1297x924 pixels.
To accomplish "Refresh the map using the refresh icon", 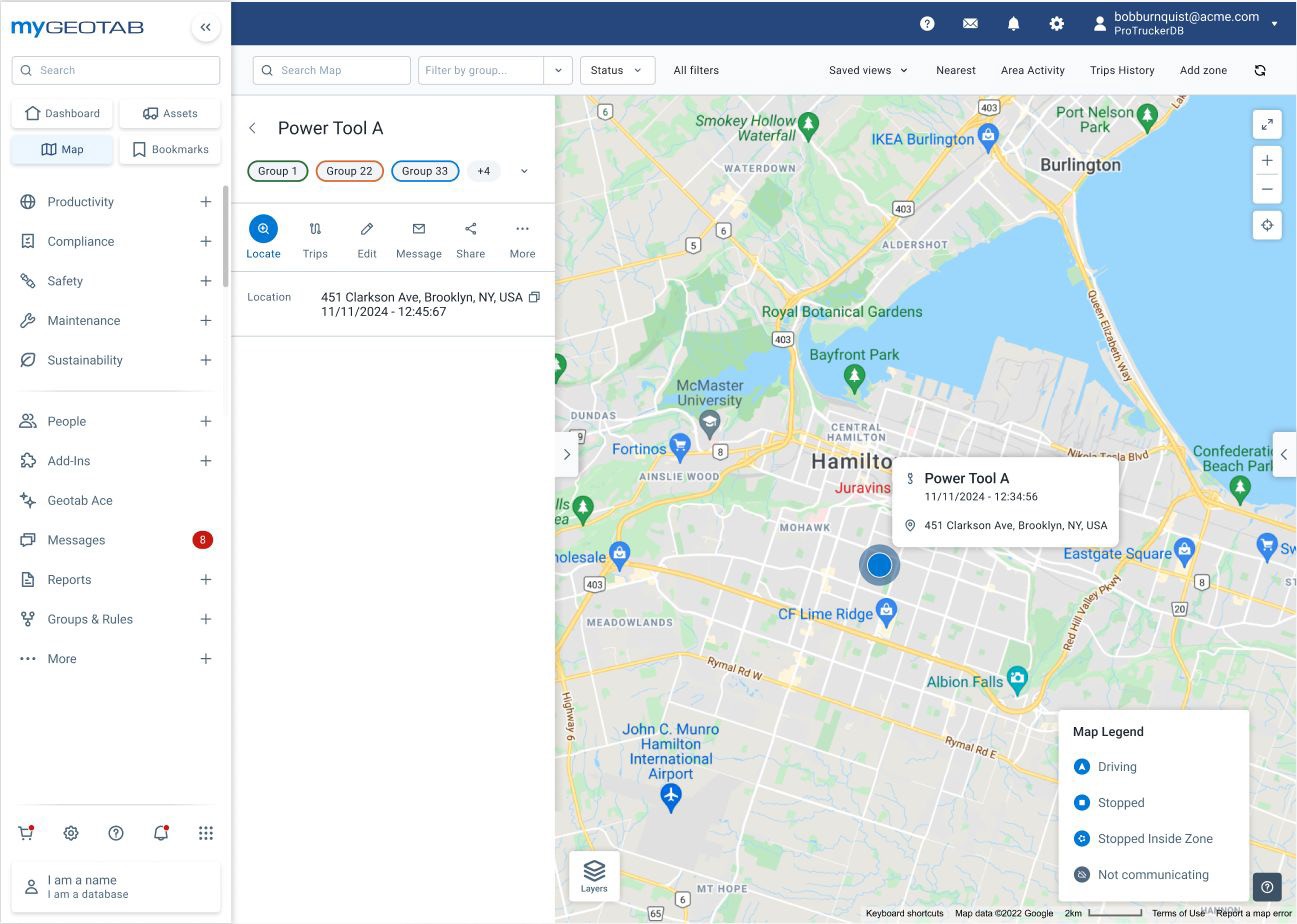I will click(1259, 70).
